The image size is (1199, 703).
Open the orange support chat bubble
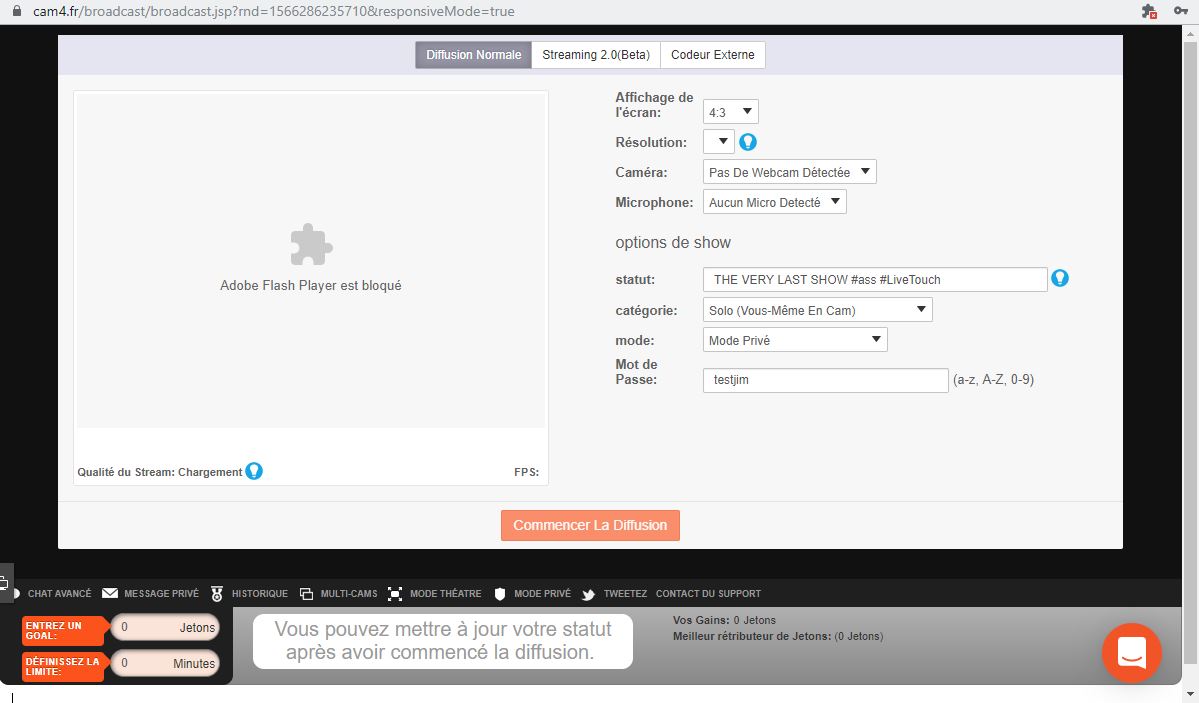point(1131,653)
